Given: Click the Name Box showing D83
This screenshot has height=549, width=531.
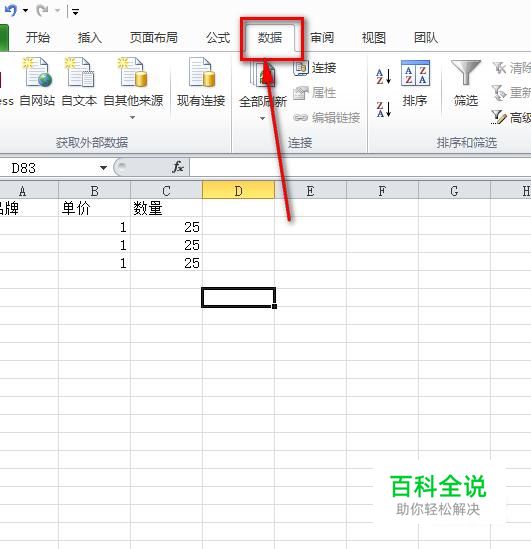Looking at the screenshot, I should [49, 168].
